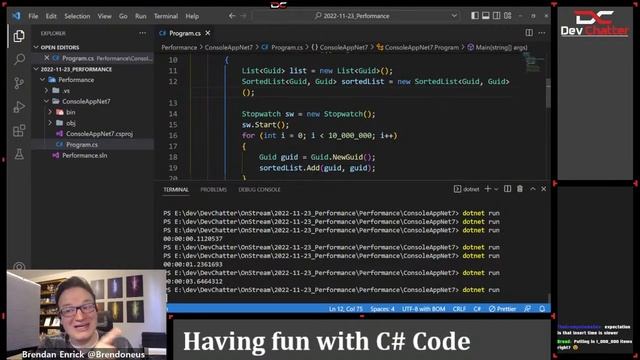Close Program.cs in Open Editors
This screenshot has height=360, width=640.
[47, 58]
